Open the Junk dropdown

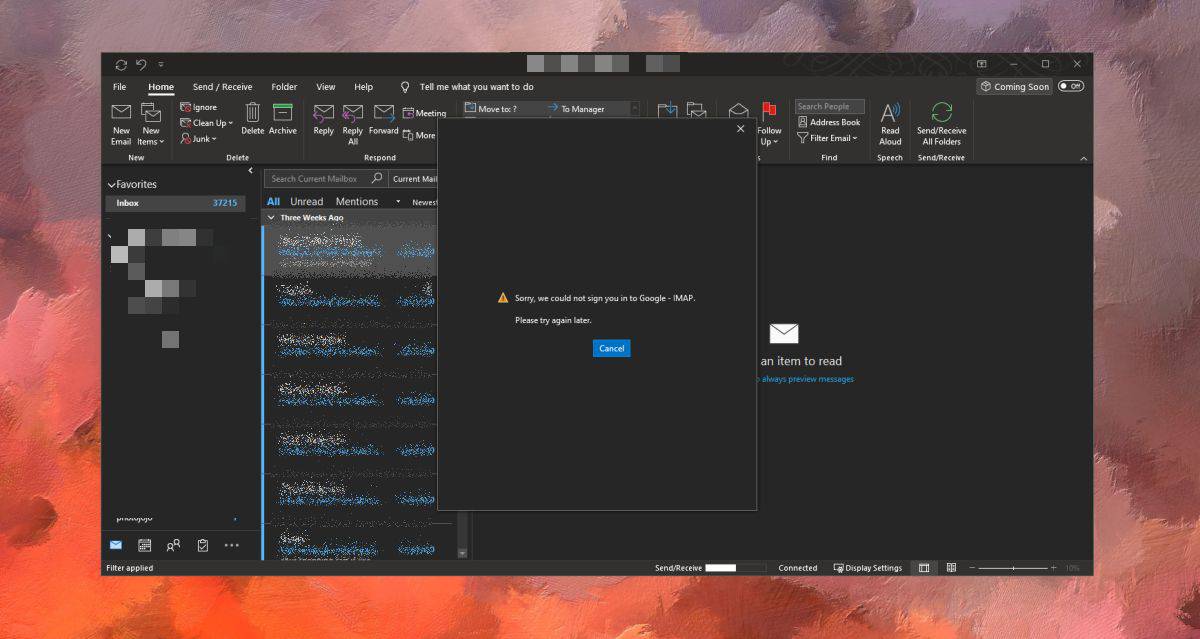(x=199, y=139)
